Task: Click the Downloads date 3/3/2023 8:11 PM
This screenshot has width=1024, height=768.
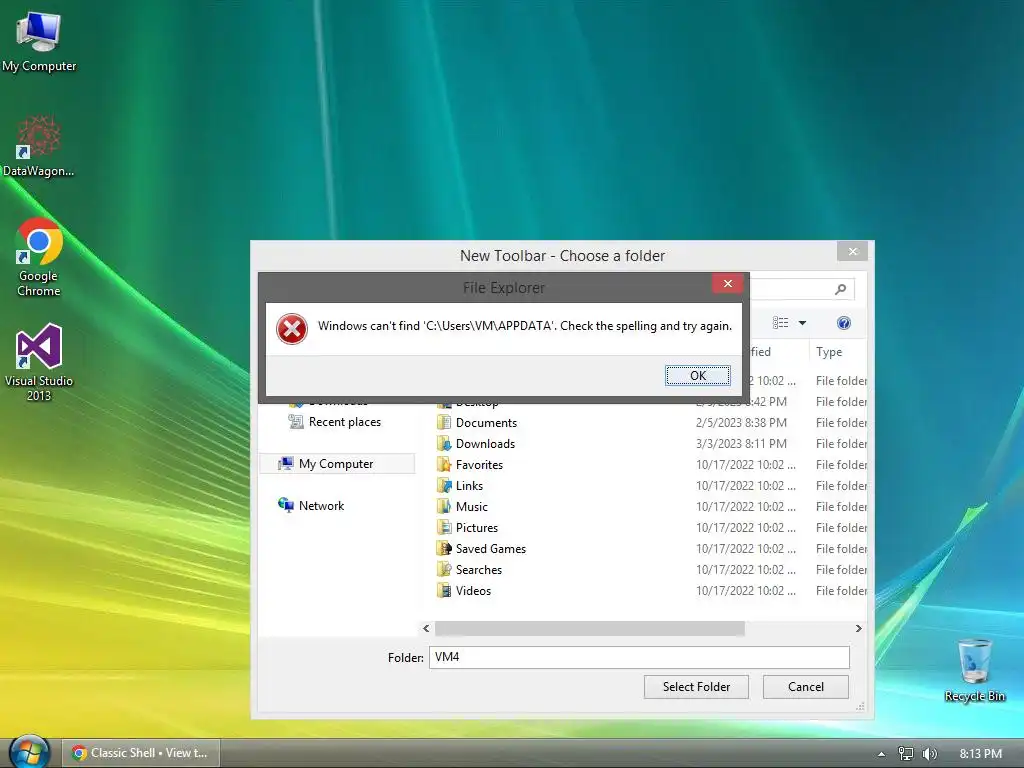Action: pyautogui.click(x=741, y=443)
